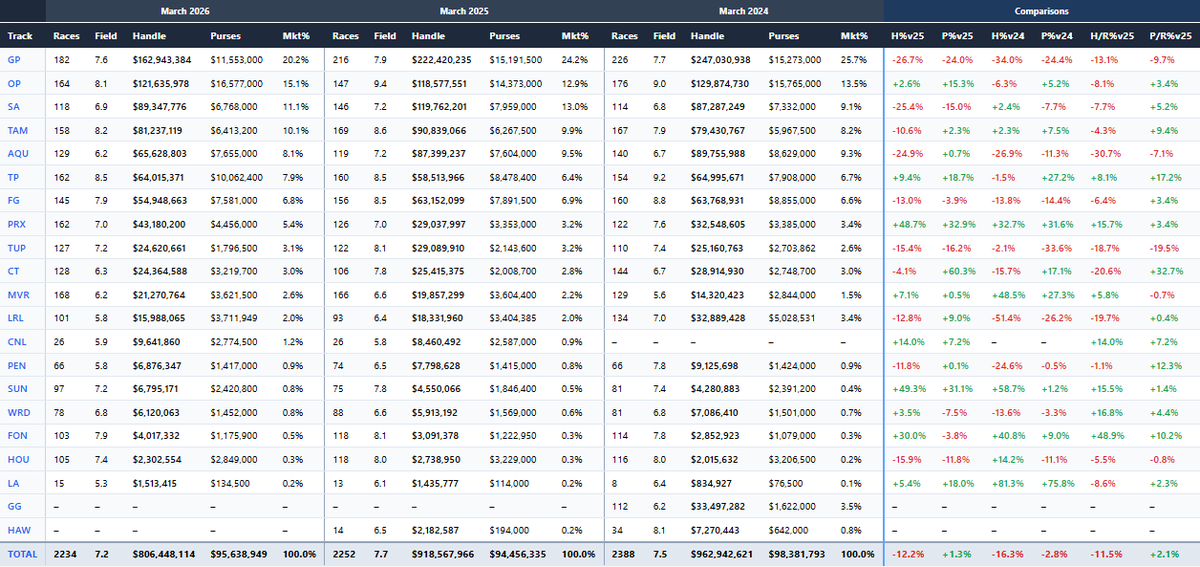This screenshot has height=567, width=1200.
Task: Open the TP track row link
Action: [13, 177]
